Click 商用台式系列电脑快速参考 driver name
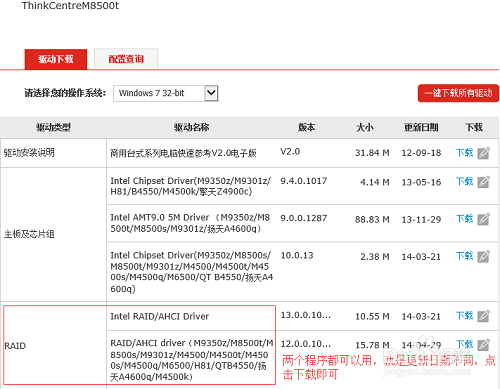Image resolution: width=500 pixels, height=389 pixels. pyautogui.click(x=183, y=153)
